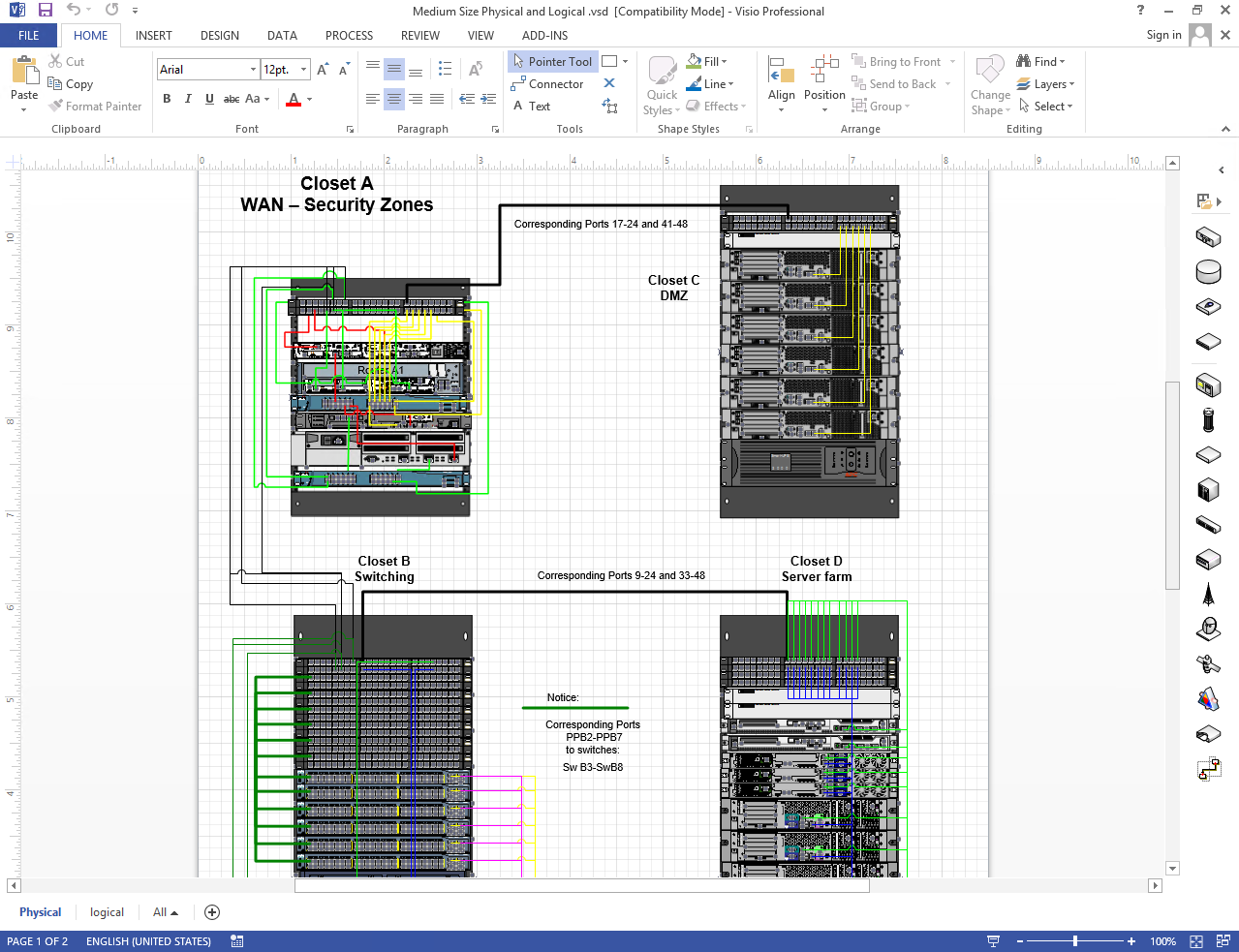Expand the font size dropdown
The width and height of the screenshot is (1239, 952).
point(303,70)
